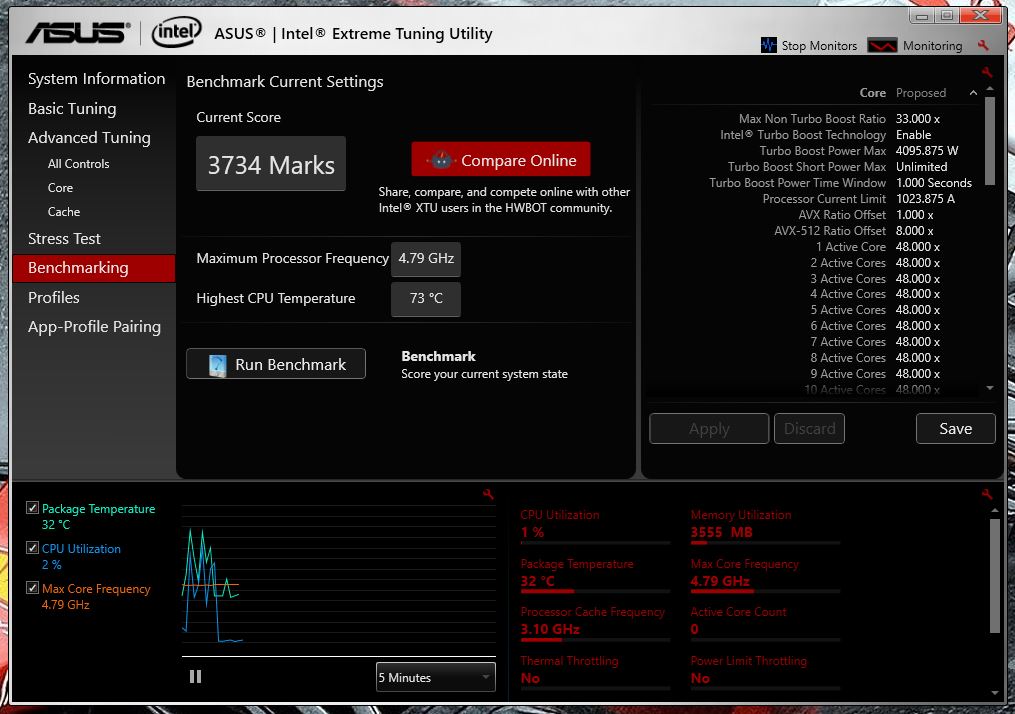Click the Run Benchmark button icon

(218, 365)
